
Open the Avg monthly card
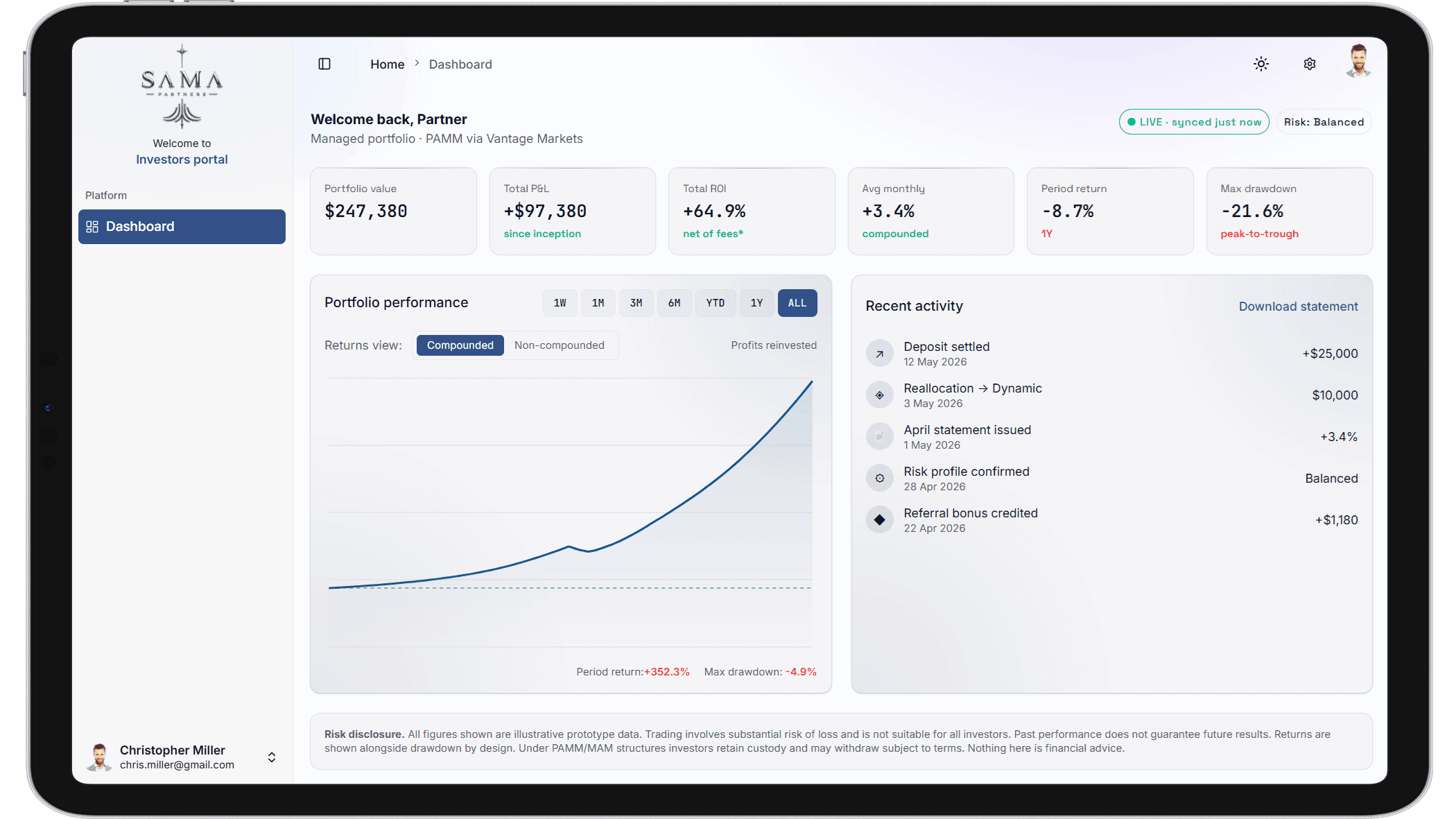(x=930, y=211)
